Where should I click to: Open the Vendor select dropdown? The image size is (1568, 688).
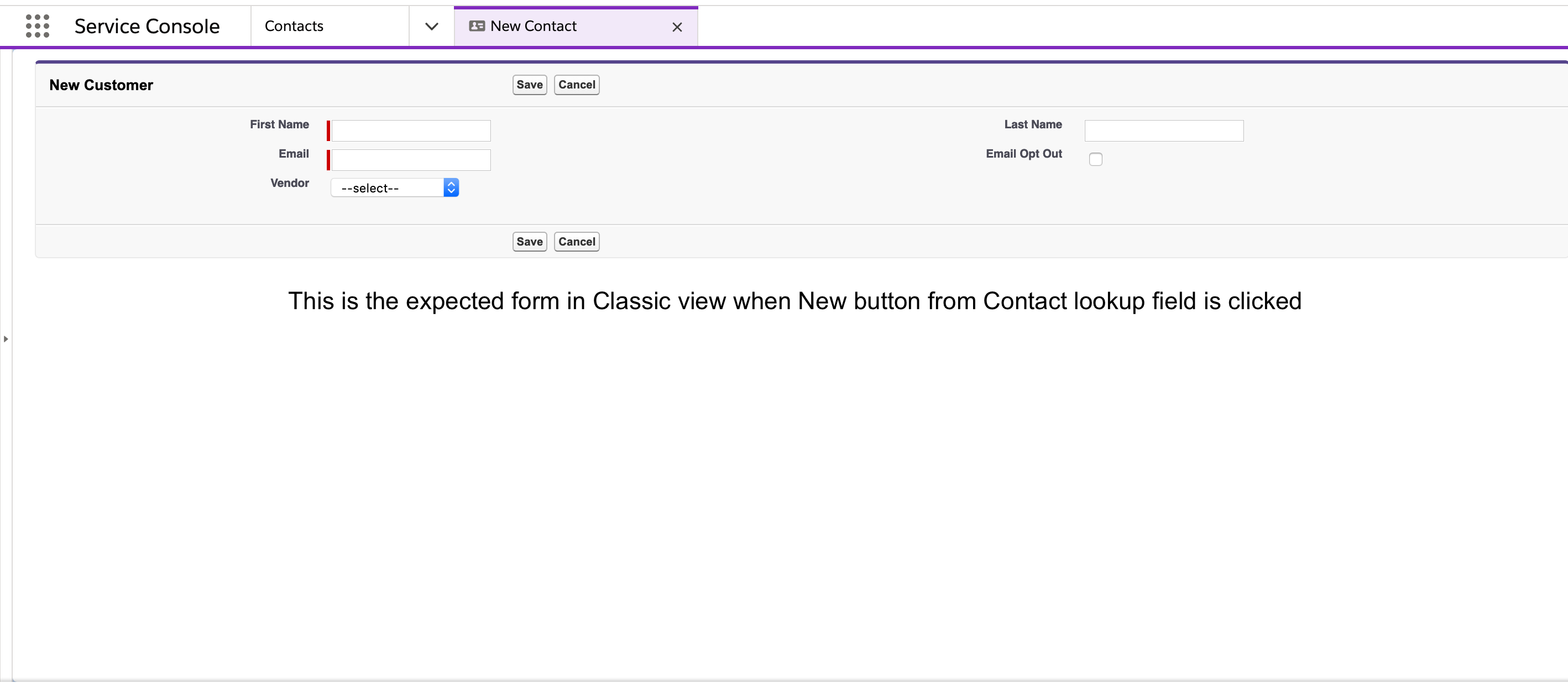click(x=394, y=187)
